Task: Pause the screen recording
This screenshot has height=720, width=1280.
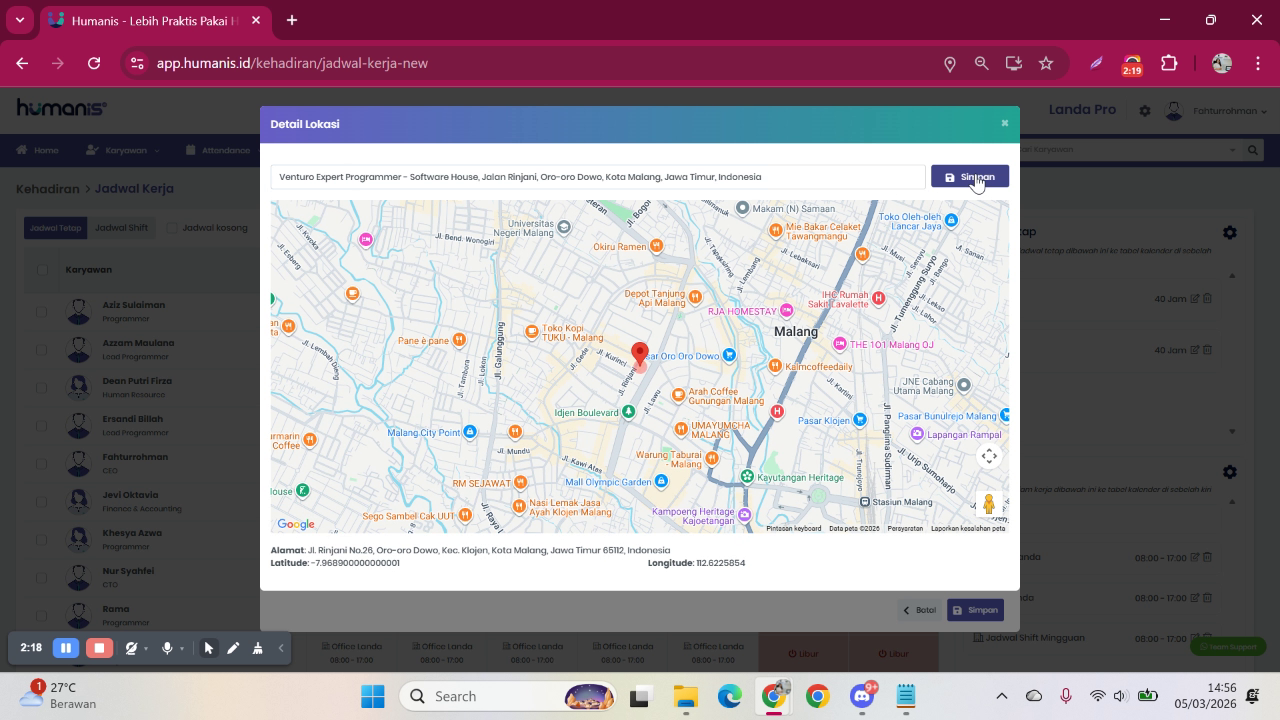Action: [x=66, y=648]
